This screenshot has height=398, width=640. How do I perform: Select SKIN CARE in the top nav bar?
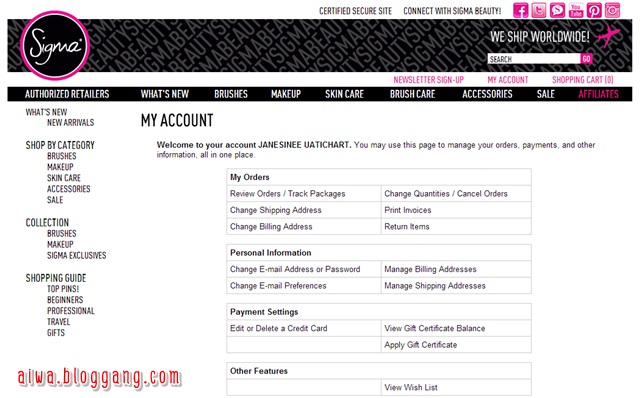click(x=344, y=94)
